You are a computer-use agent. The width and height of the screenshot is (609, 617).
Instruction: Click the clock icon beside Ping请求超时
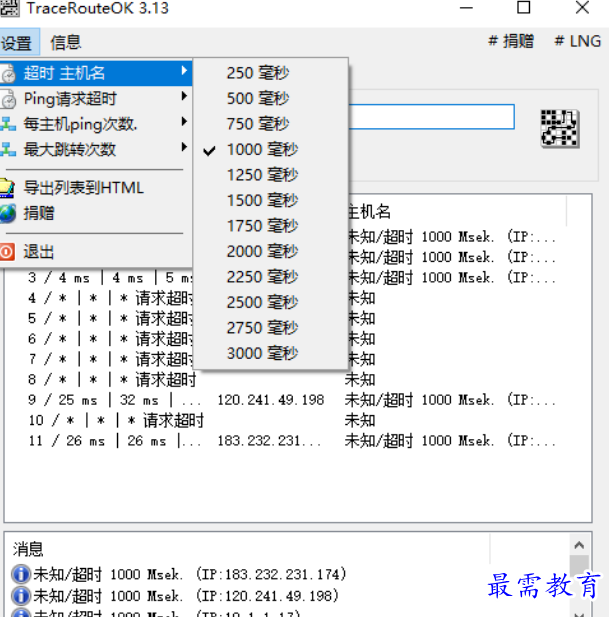[x=8, y=99]
